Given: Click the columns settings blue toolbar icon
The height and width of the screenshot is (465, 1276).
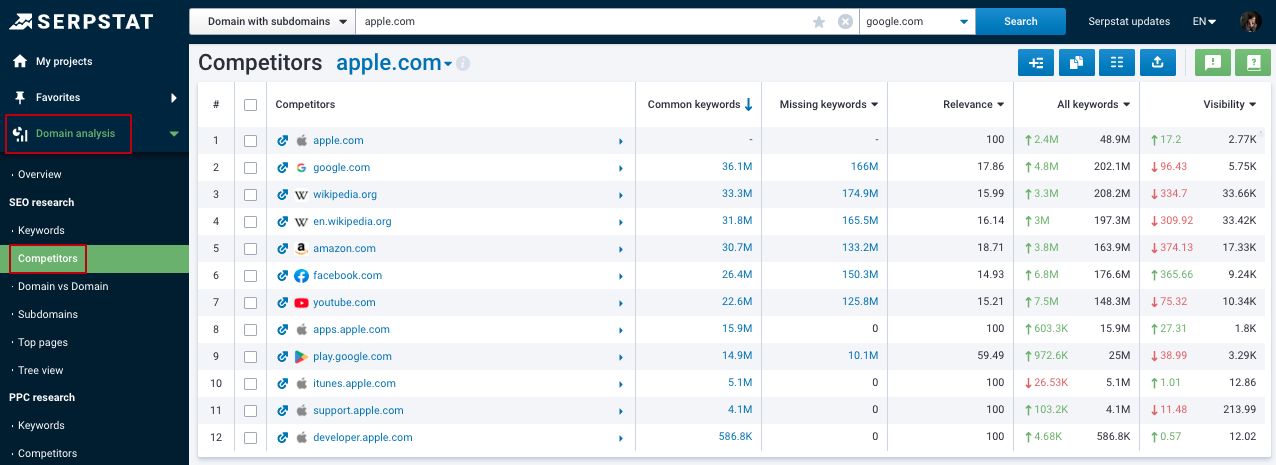Looking at the screenshot, I should tap(1117, 63).
